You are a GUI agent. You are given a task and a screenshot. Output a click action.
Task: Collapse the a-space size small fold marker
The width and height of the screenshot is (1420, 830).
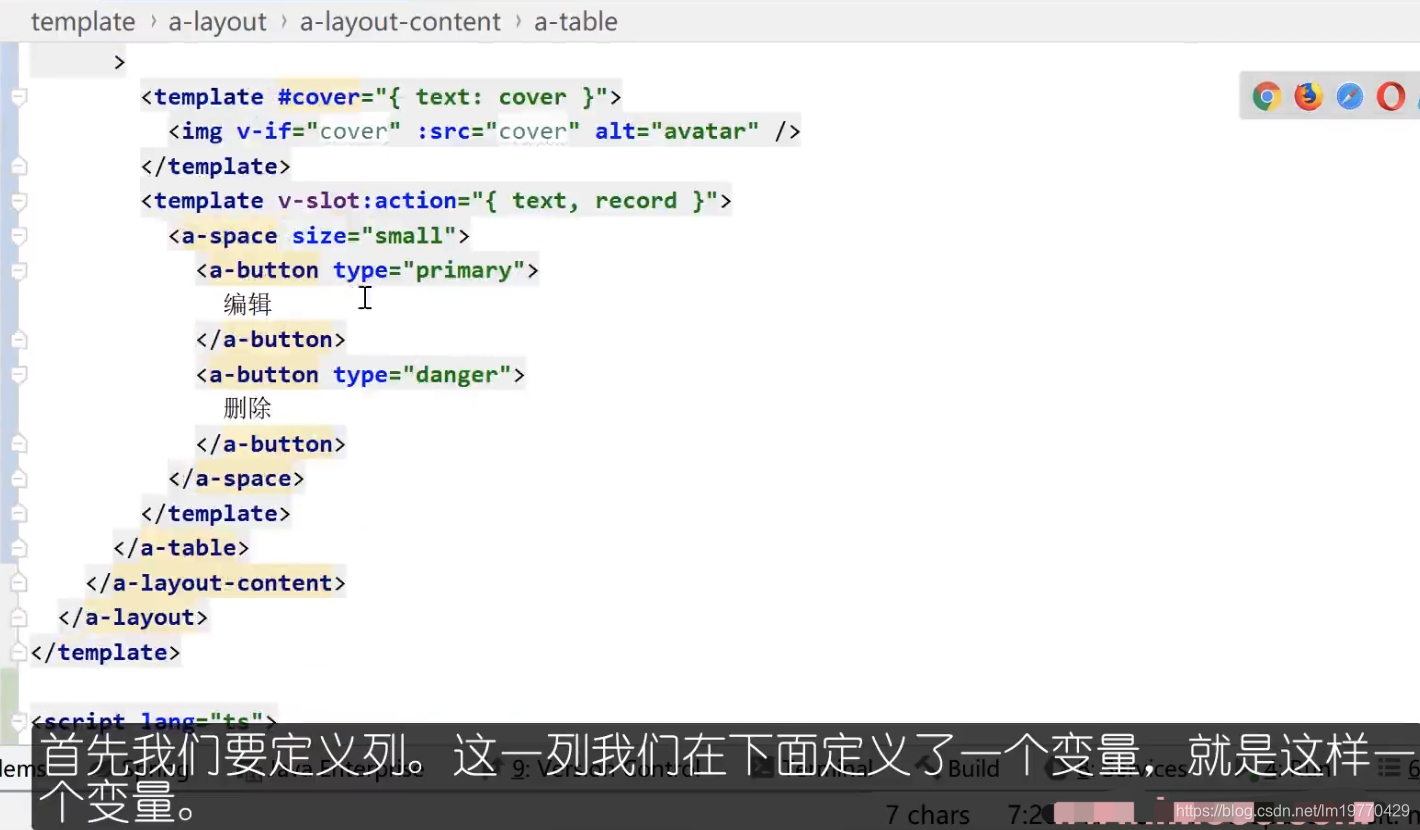click(x=18, y=236)
